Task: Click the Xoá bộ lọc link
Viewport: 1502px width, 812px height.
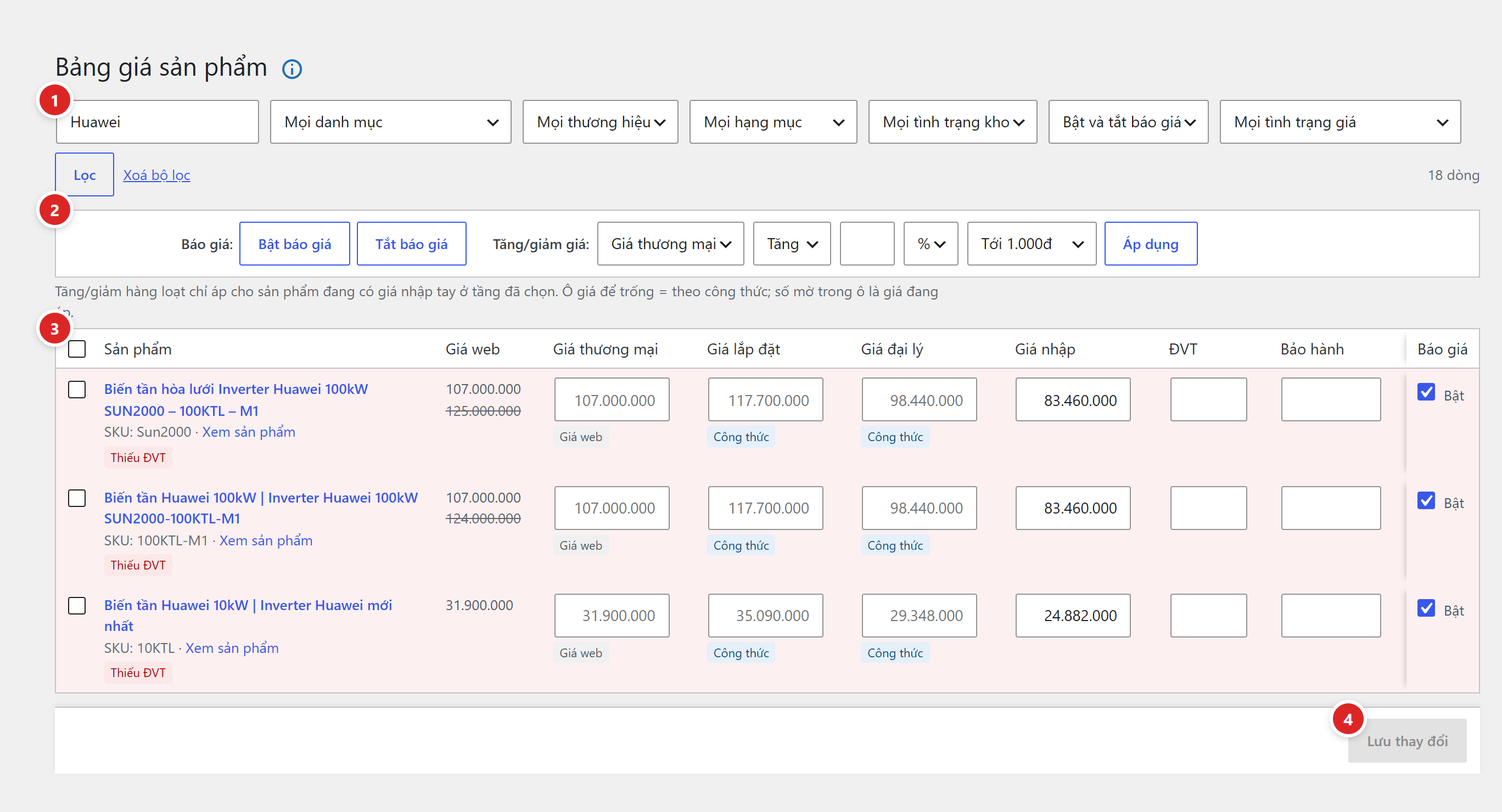Action: point(157,175)
